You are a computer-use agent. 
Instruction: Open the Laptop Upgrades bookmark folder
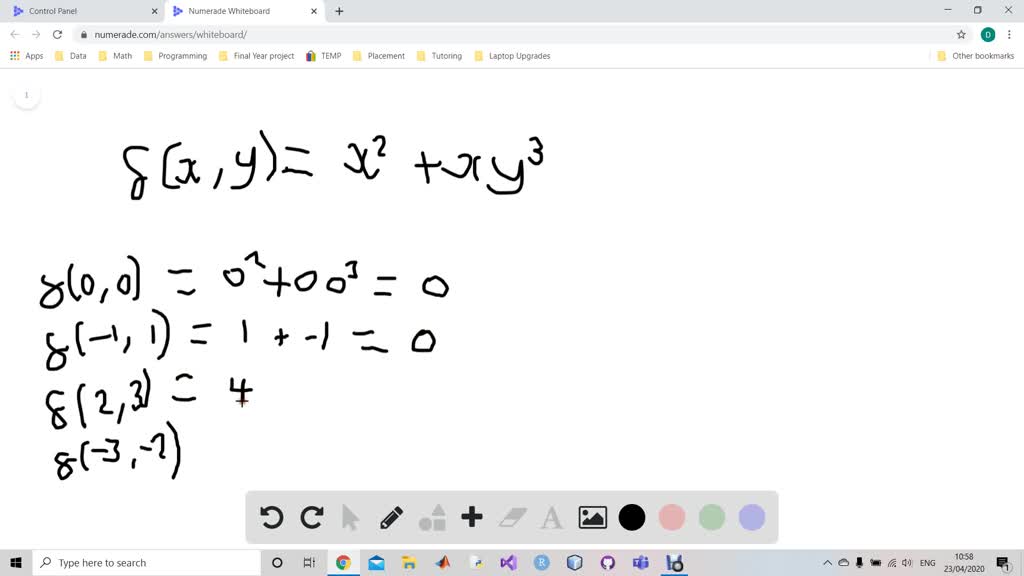tap(512, 56)
